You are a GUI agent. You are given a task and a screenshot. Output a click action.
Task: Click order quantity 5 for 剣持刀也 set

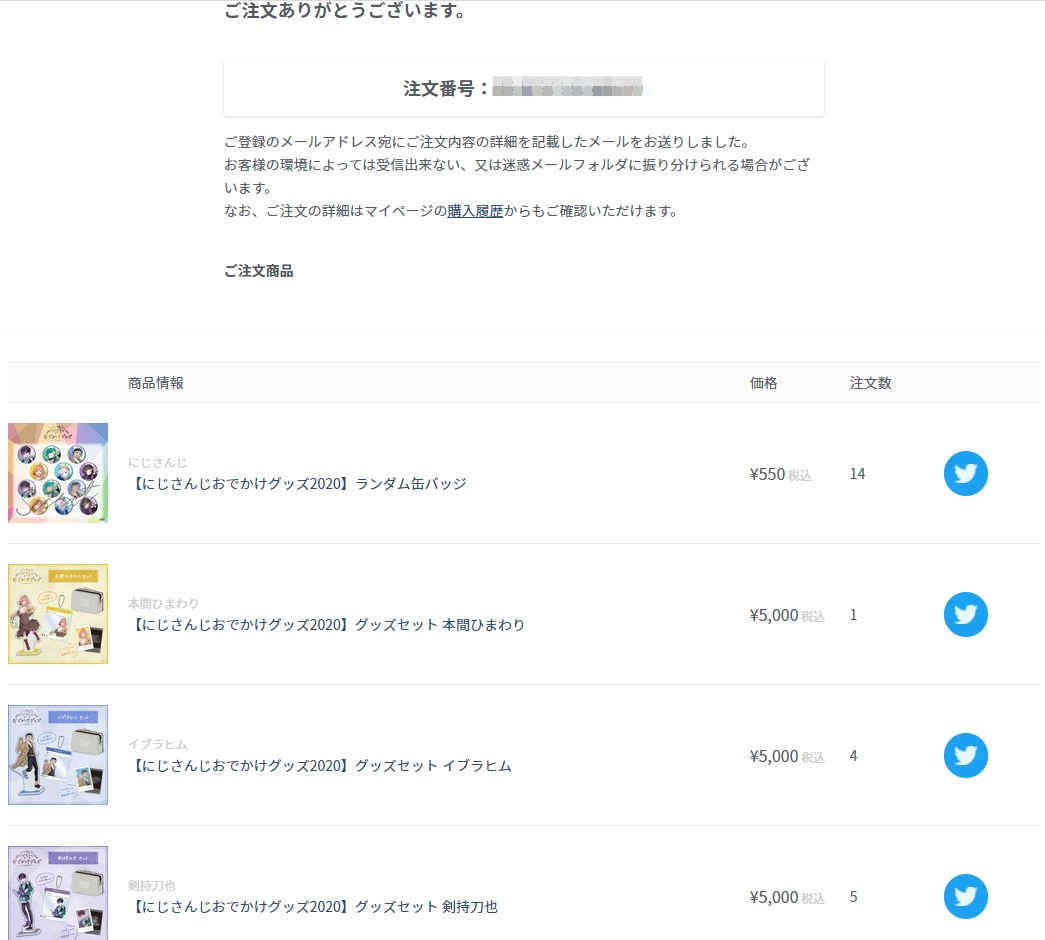(854, 897)
